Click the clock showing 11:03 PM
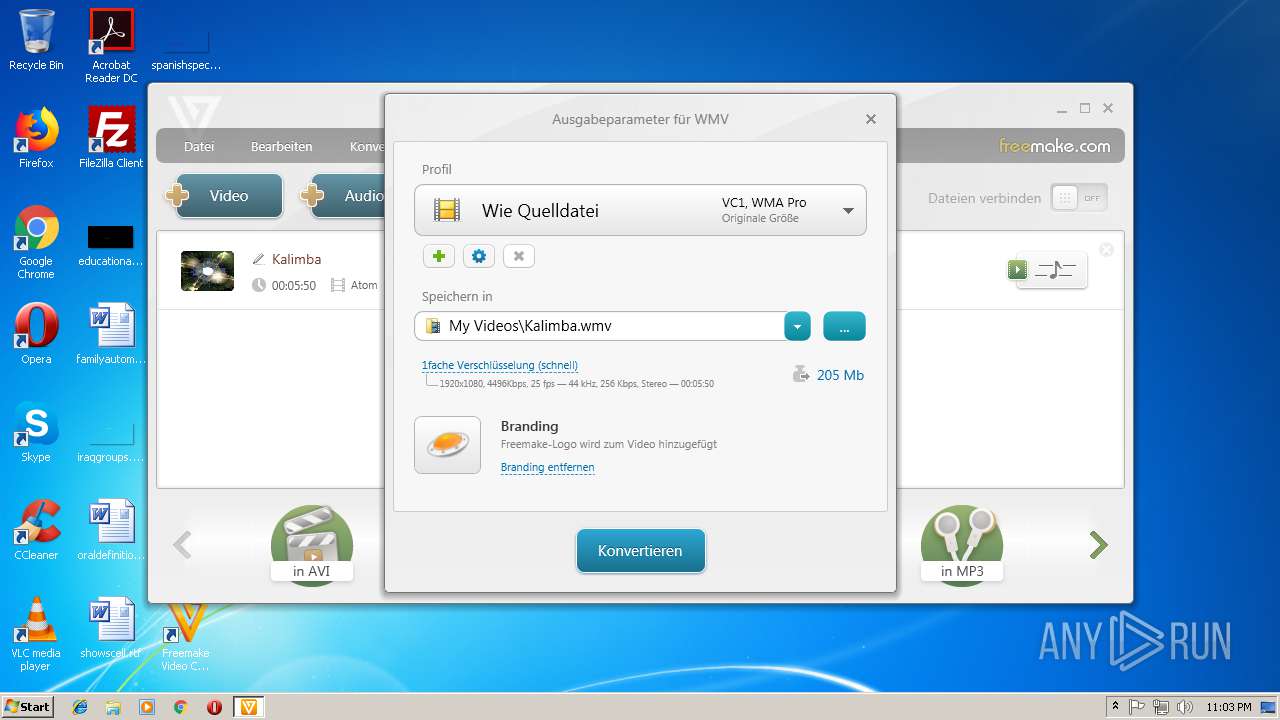 (x=1229, y=707)
